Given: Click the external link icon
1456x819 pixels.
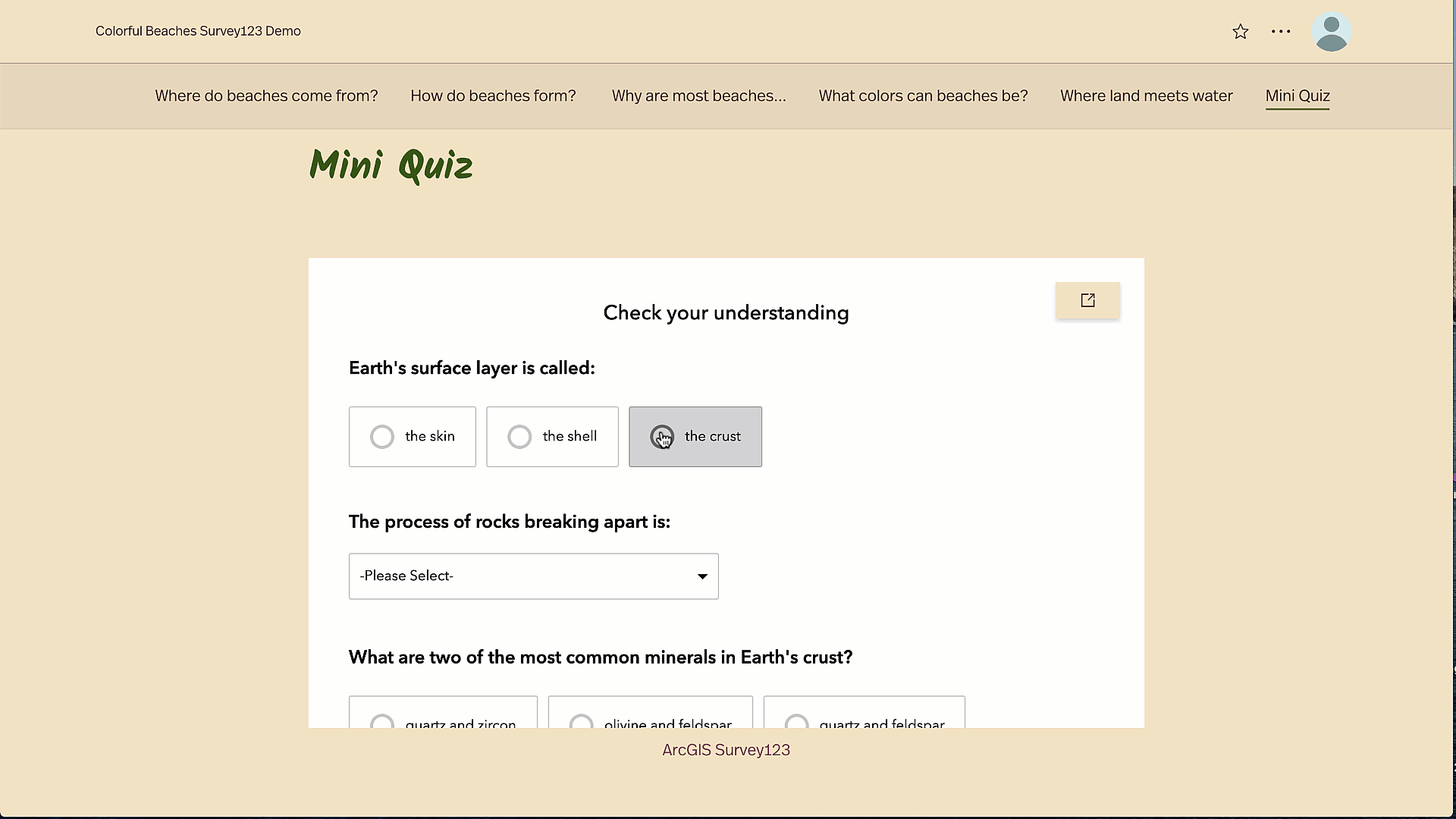Looking at the screenshot, I should (1087, 300).
